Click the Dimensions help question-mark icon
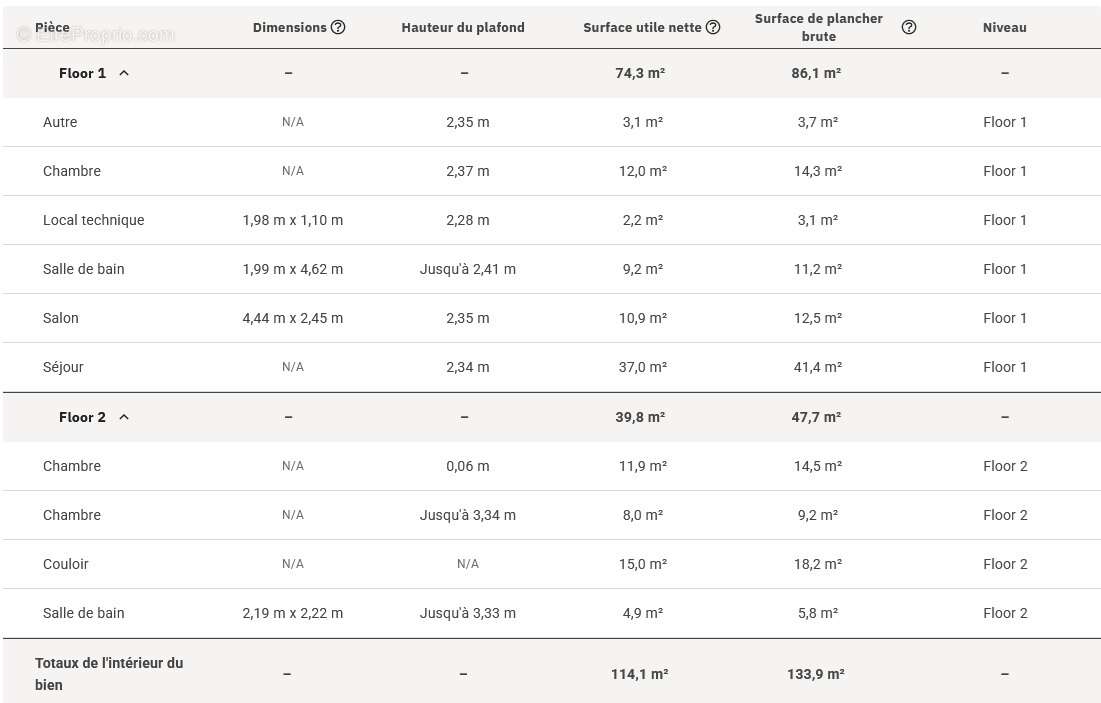1101x703 pixels. point(338,27)
